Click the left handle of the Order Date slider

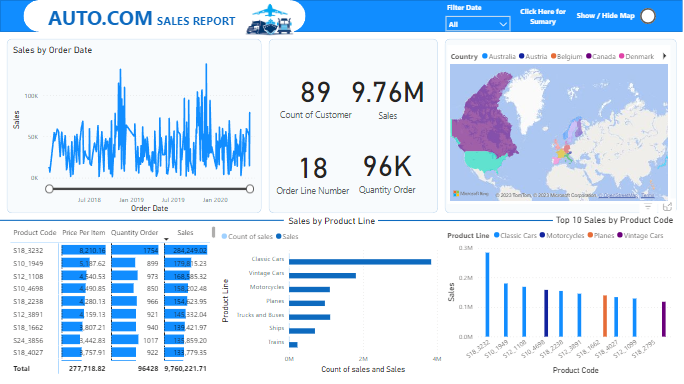pos(49,189)
